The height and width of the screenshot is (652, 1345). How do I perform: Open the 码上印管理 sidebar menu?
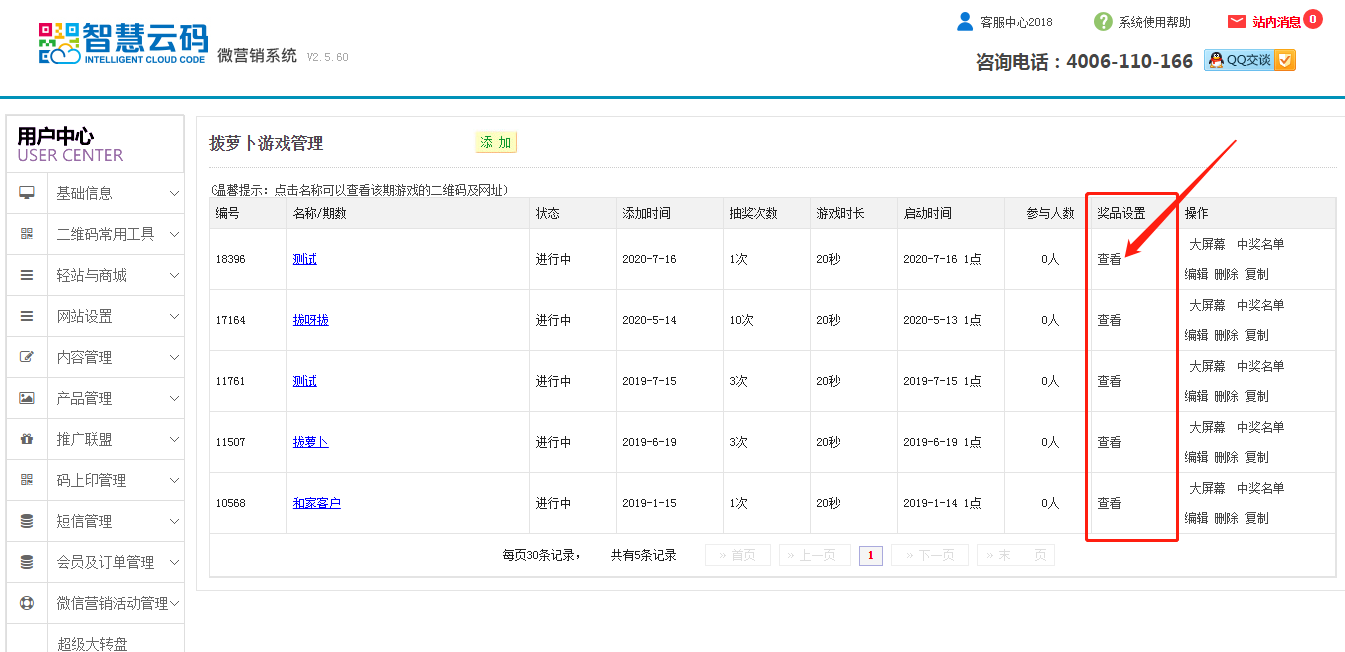pos(91,480)
